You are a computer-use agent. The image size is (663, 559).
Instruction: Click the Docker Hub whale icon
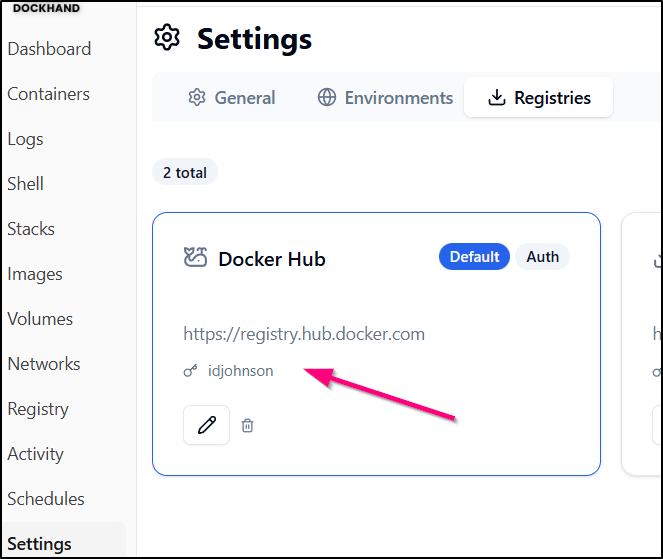click(195, 258)
